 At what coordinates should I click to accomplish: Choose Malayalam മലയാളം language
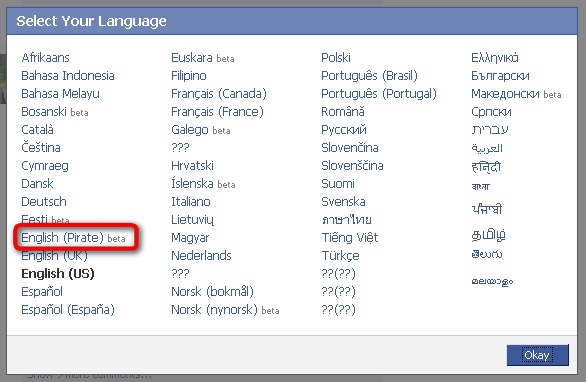(x=492, y=281)
